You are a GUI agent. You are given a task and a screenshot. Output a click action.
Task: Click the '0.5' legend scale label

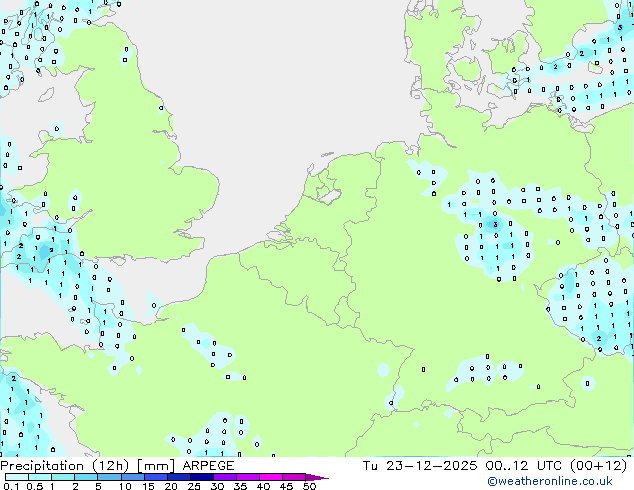pyautogui.click(x=35, y=486)
